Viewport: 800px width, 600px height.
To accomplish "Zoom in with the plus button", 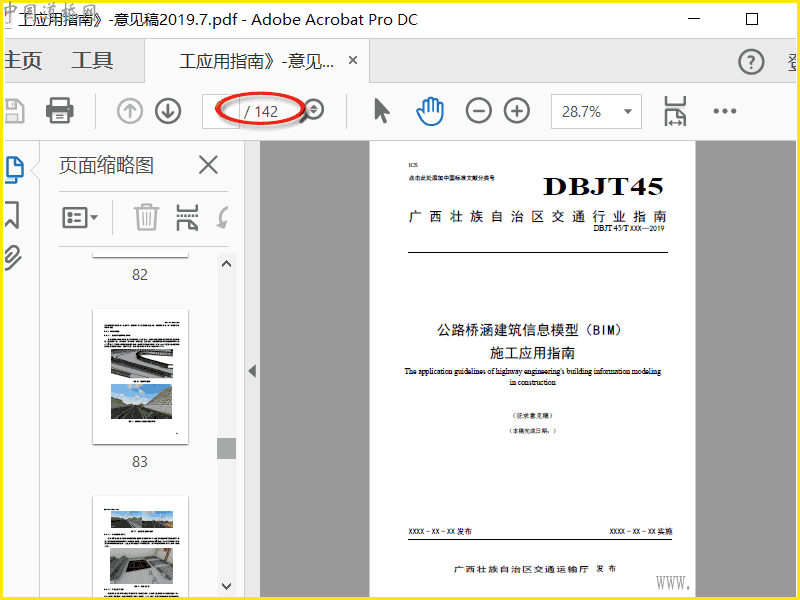I will (517, 111).
